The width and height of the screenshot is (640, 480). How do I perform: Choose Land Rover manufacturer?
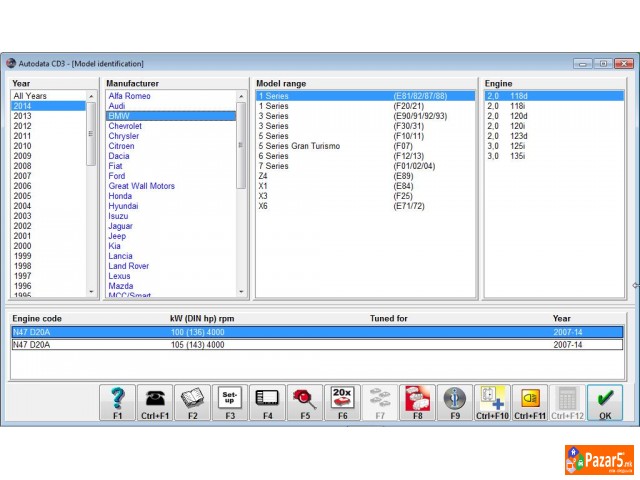click(171, 266)
